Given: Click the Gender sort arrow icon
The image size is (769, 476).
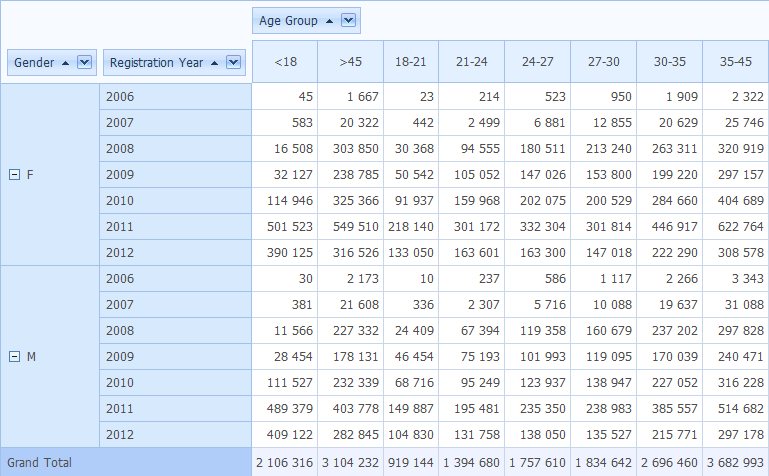Looking at the screenshot, I should coord(65,63).
